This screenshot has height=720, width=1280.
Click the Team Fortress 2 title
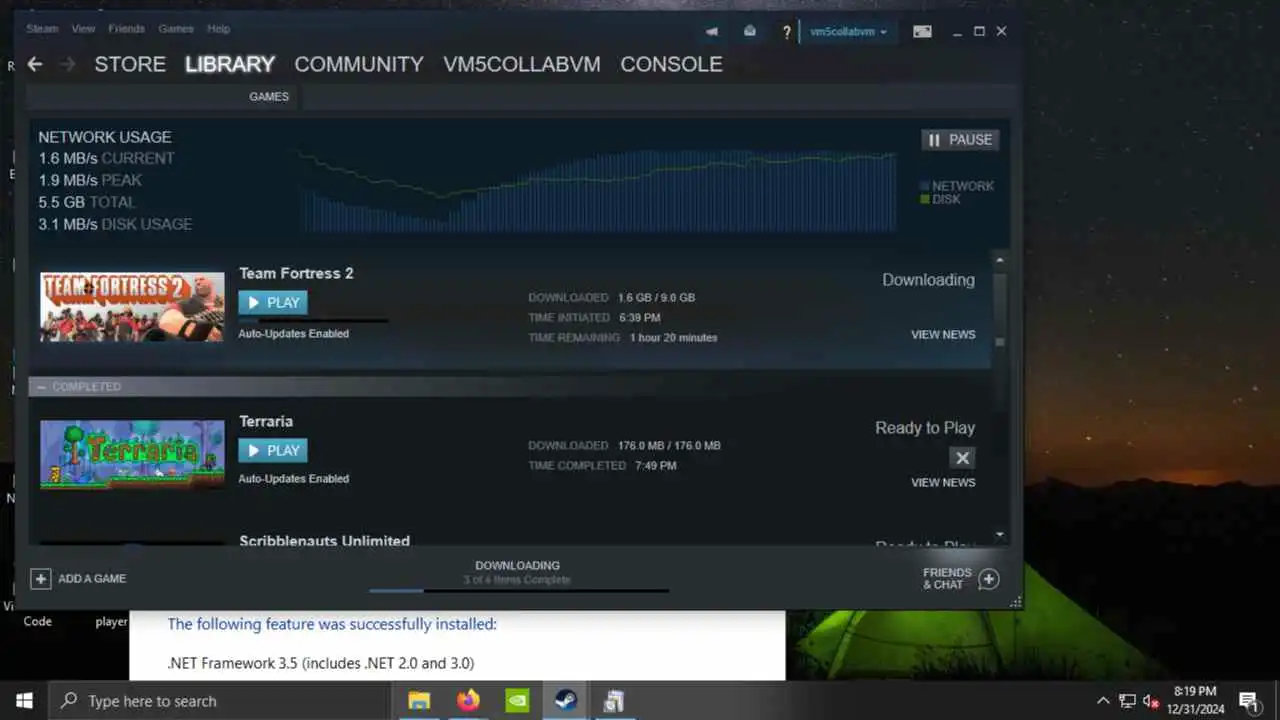pos(296,273)
